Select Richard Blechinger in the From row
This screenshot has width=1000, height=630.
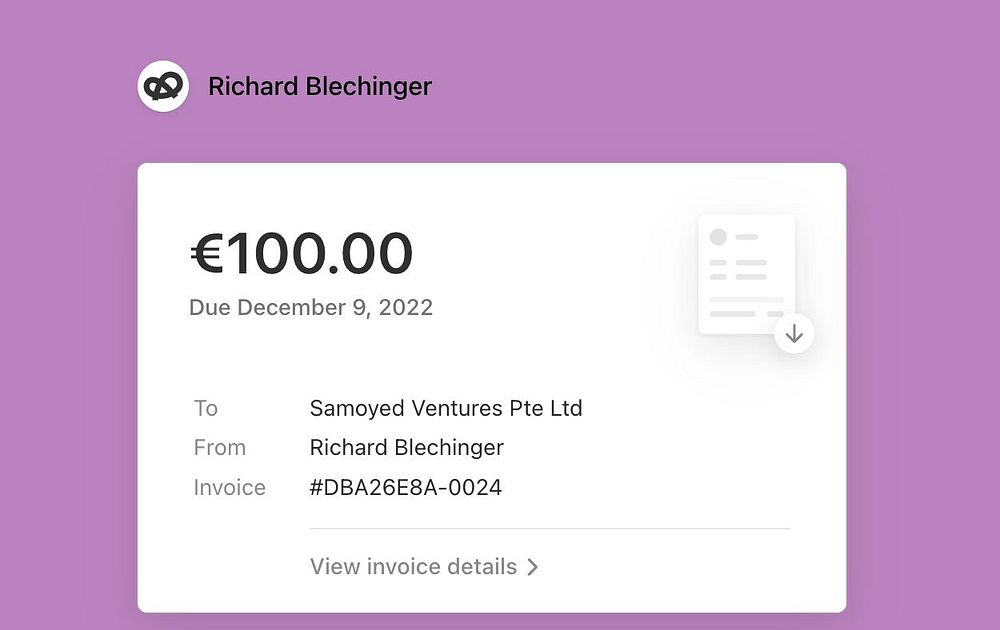[x=407, y=447]
